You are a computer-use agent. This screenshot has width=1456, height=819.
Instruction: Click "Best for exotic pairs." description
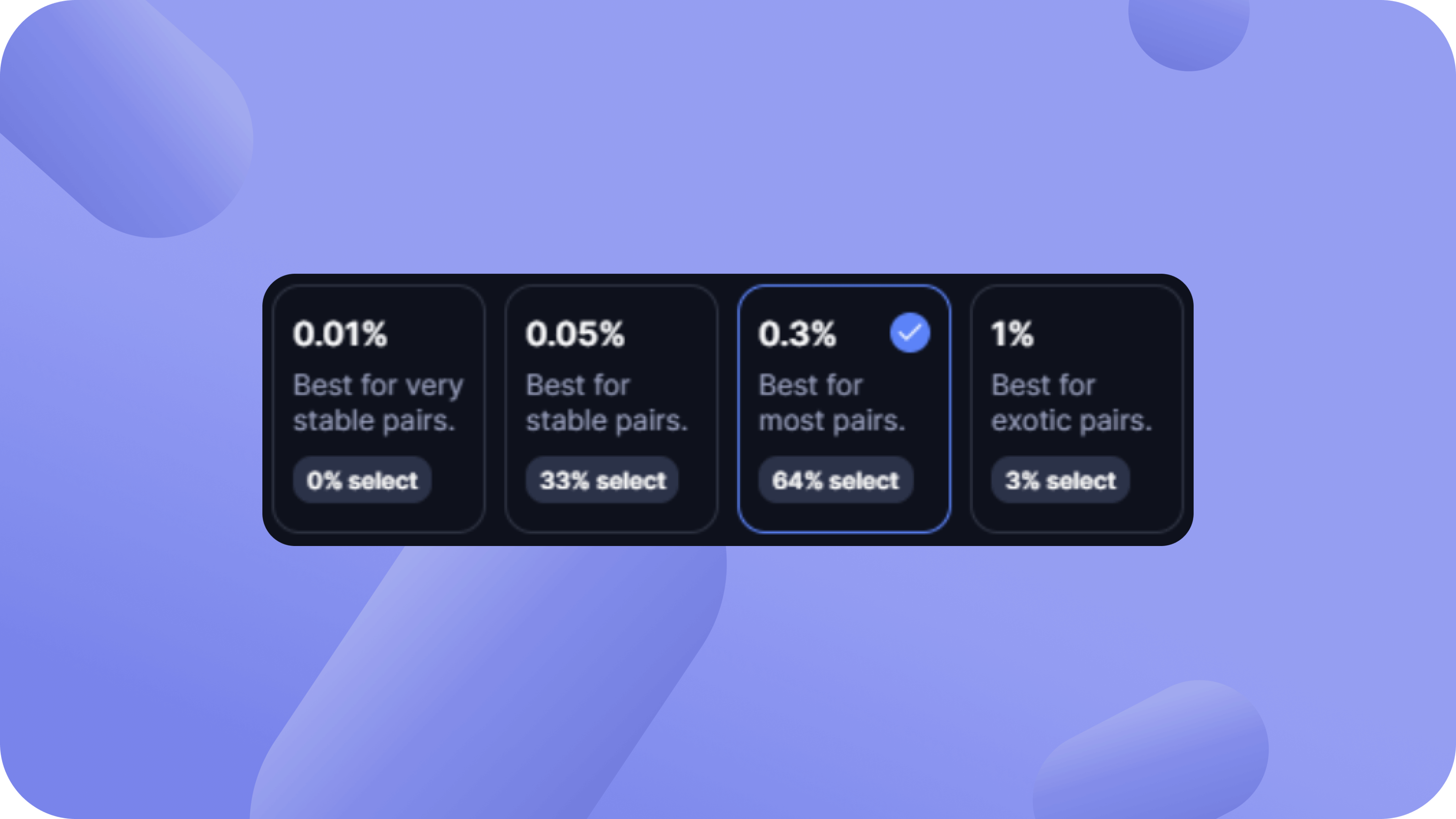click(x=1071, y=402)
